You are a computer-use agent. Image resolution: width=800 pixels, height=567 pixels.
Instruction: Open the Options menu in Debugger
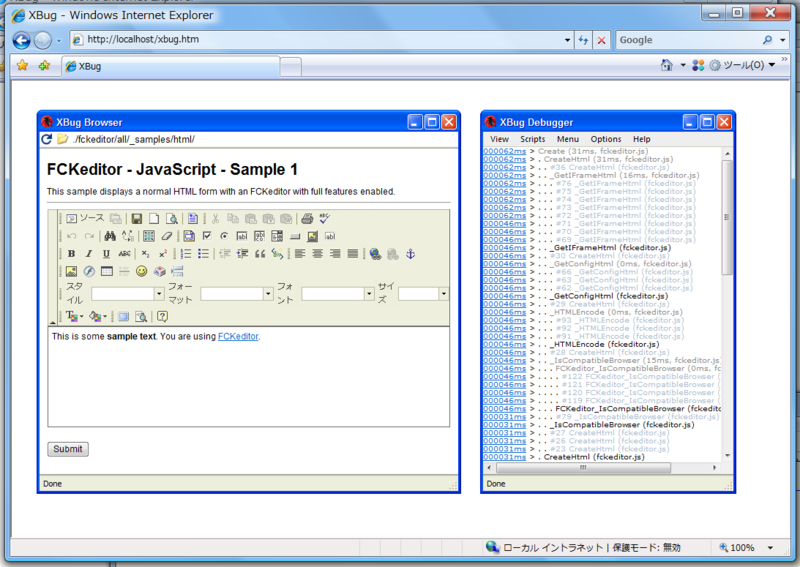click(606, 139)
